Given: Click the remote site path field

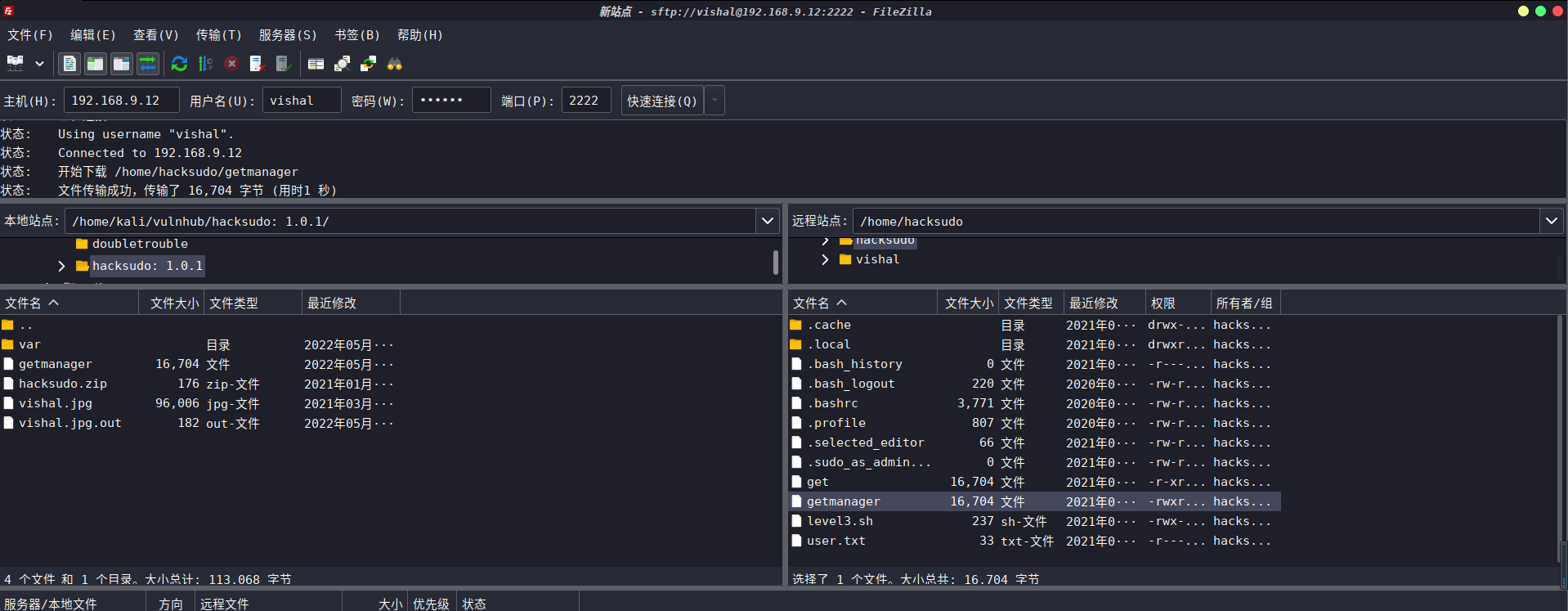Looking at the screenshot, I should tap(1197, 221).
